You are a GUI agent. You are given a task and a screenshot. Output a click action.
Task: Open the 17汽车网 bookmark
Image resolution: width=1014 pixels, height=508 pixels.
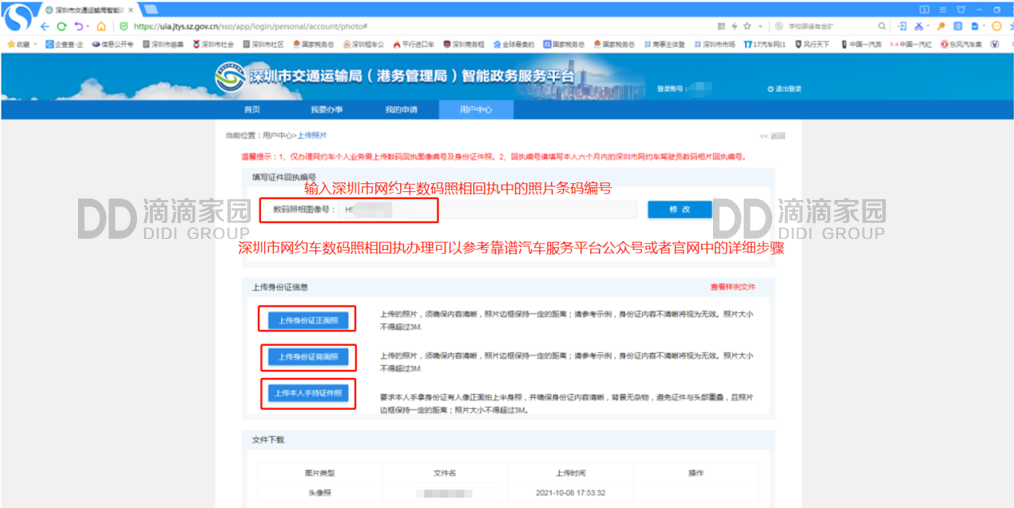click(765, 44)
